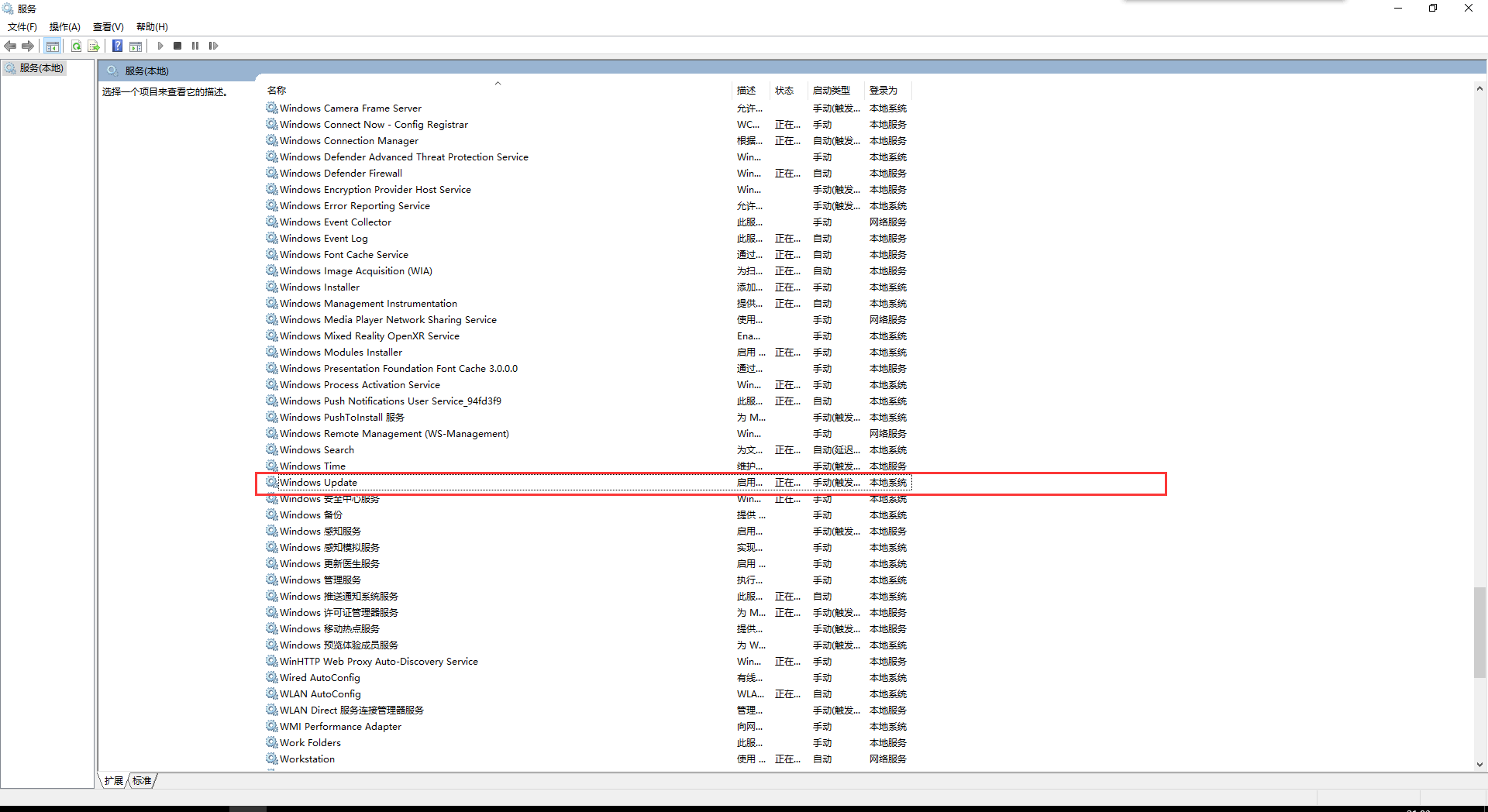The height and width of the screenshot is (812, 1488).
Task: Toggle the Show/Hide Action Pane icon
Action: [136, 46]
